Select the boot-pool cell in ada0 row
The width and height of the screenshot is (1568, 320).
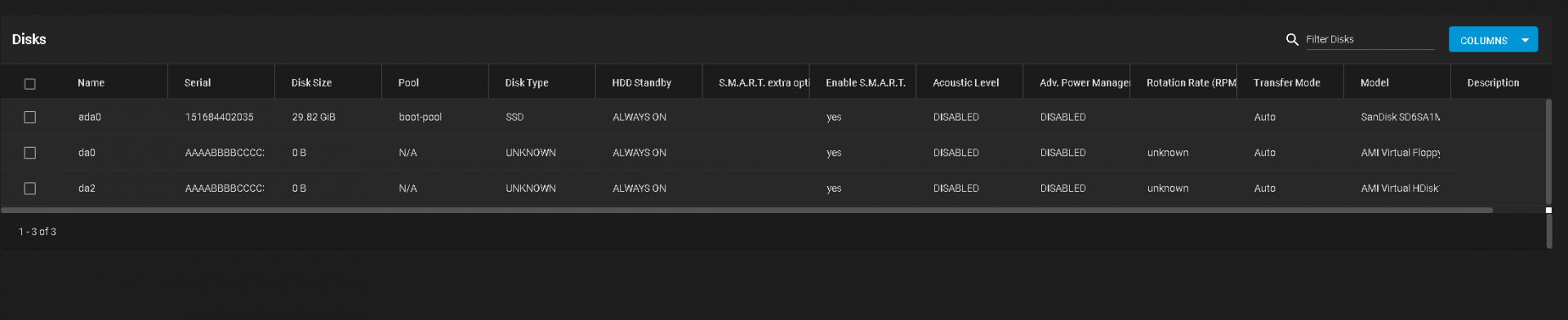click(420, 117)
